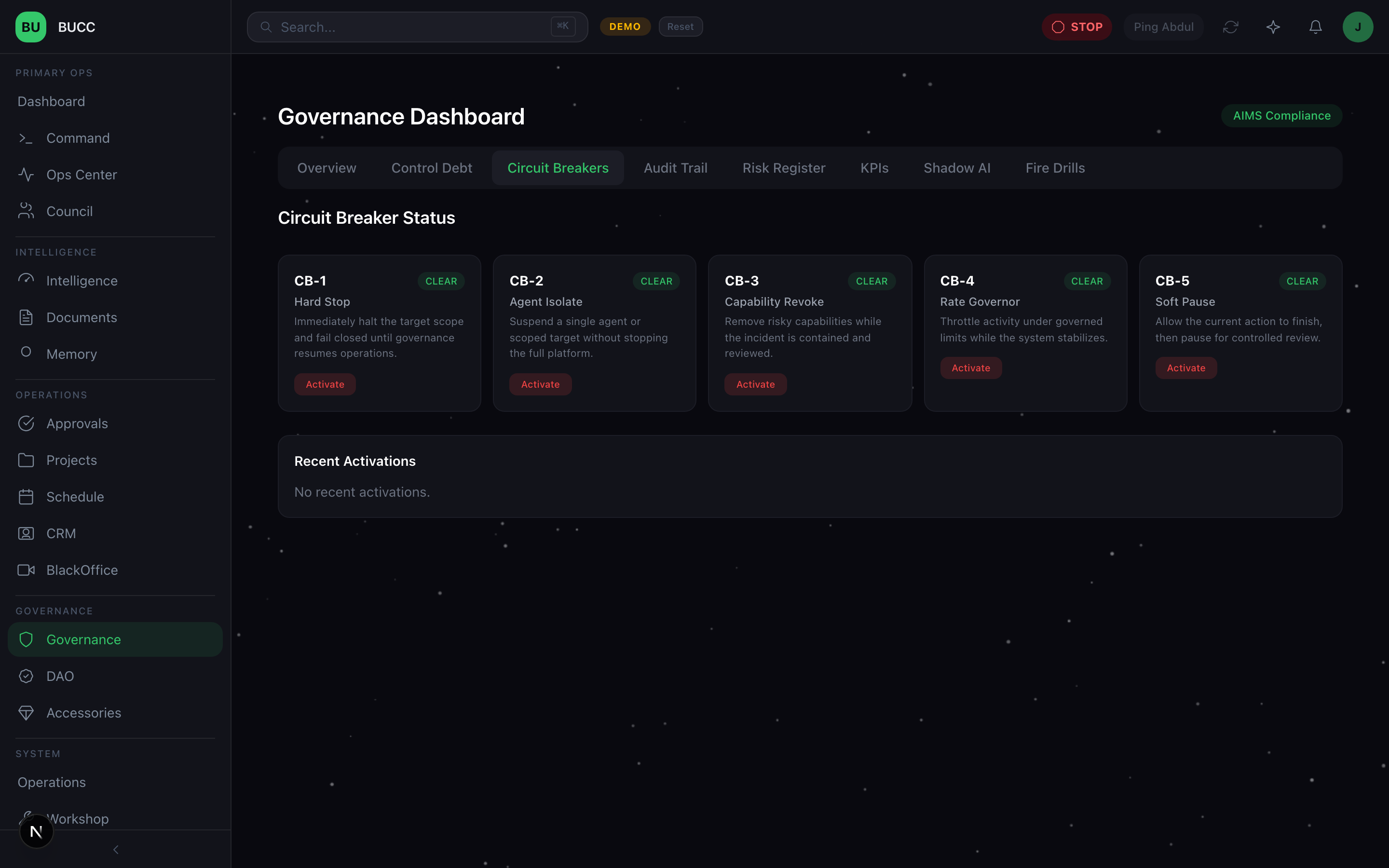Open BlackOffice video item in sidebar

(x=82, y=570)
